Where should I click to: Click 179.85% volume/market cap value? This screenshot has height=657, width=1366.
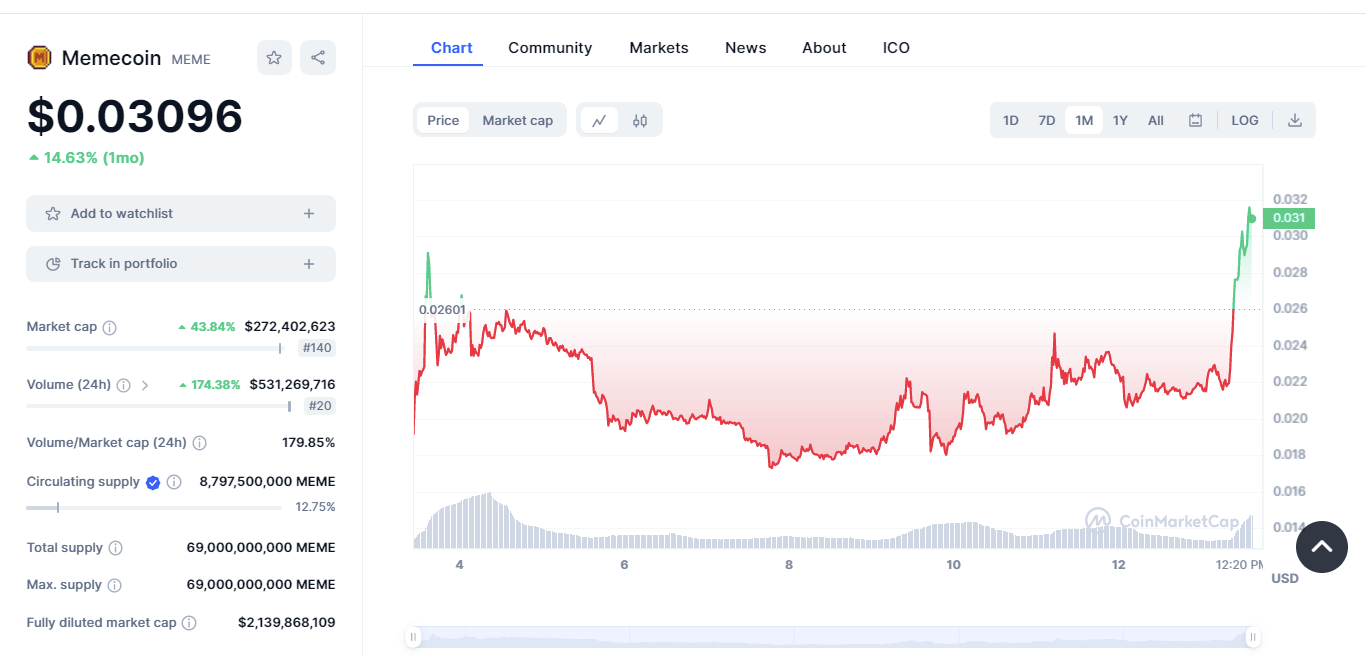click(309, 443)
